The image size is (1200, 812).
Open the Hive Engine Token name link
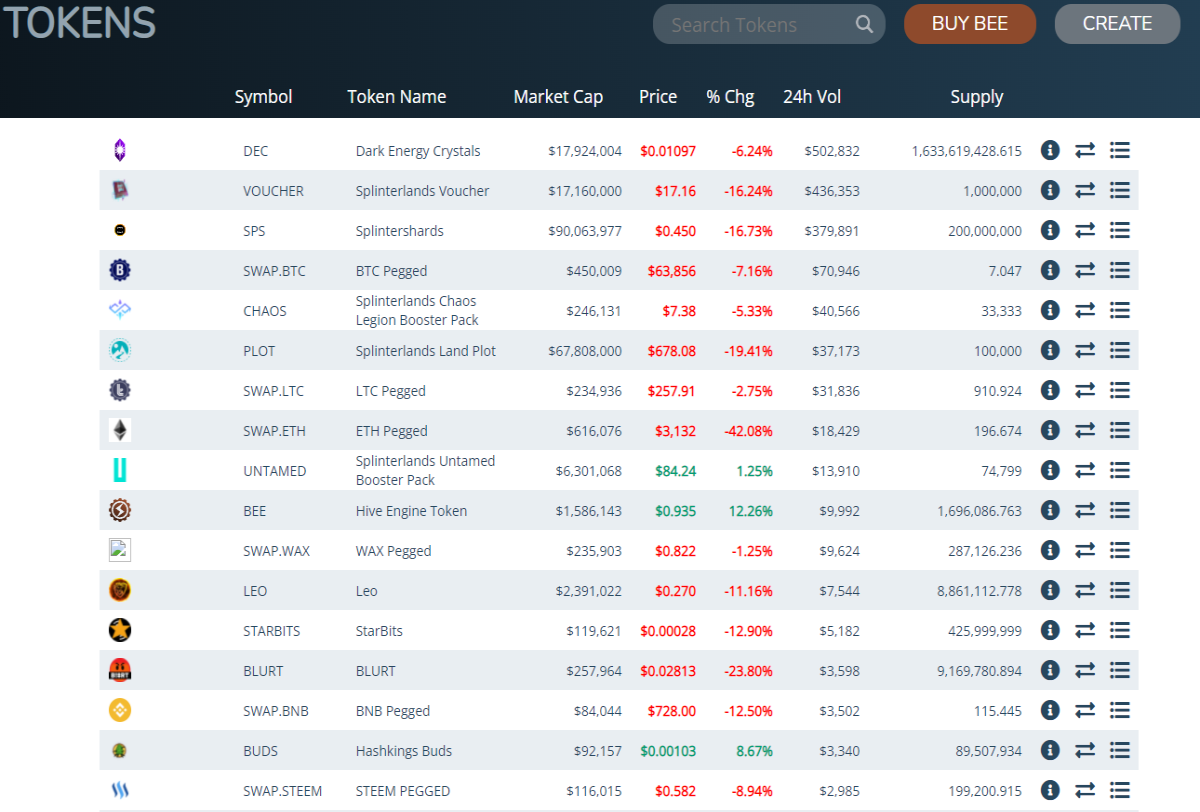click(x=412, y=511)
